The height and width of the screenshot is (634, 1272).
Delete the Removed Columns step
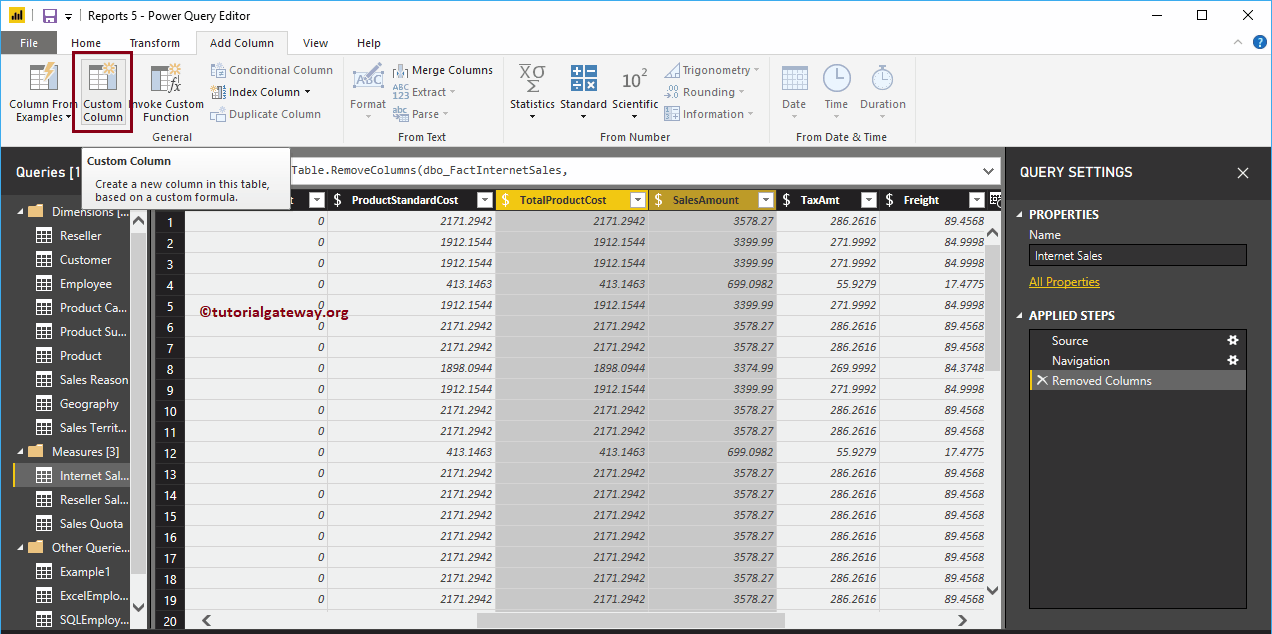pos(1041,381)
